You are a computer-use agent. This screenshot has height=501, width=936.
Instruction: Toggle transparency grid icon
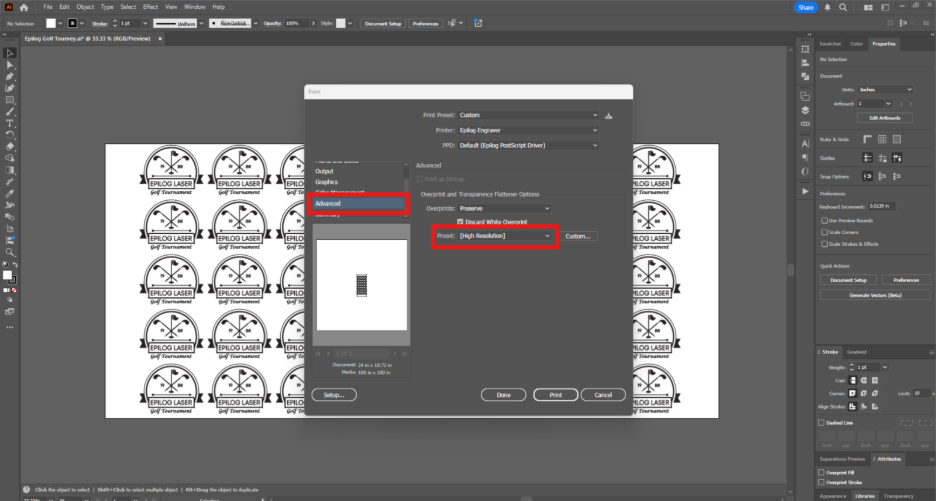point(897,139)
